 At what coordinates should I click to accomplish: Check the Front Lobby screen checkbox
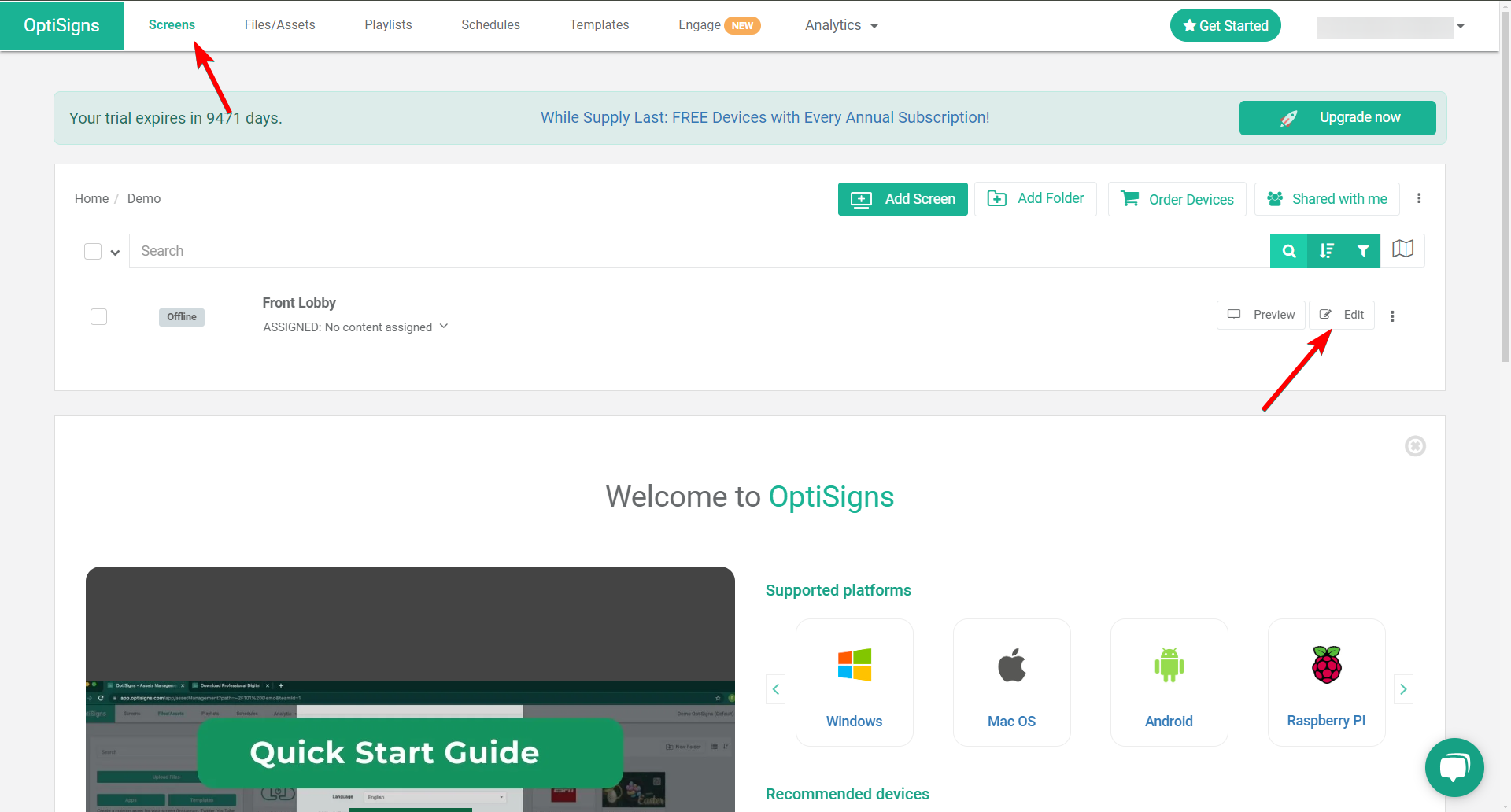pos(98,316)
